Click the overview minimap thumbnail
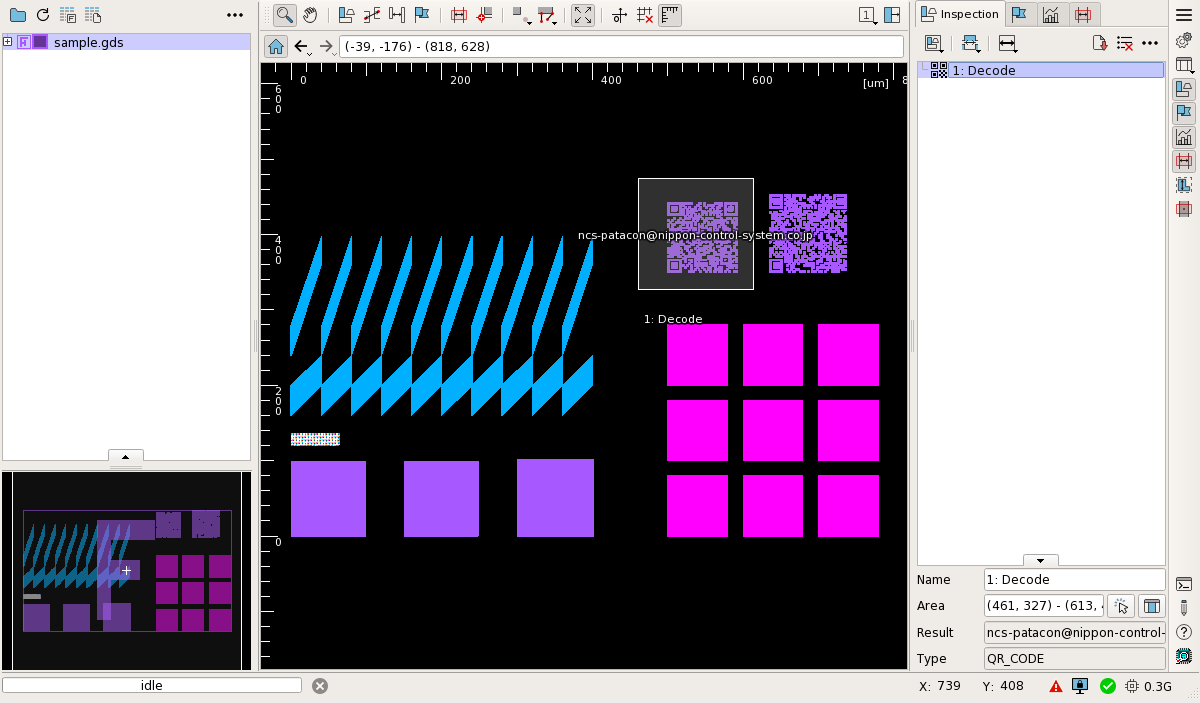Screen dimensions: 1200x703 (126, 570)
